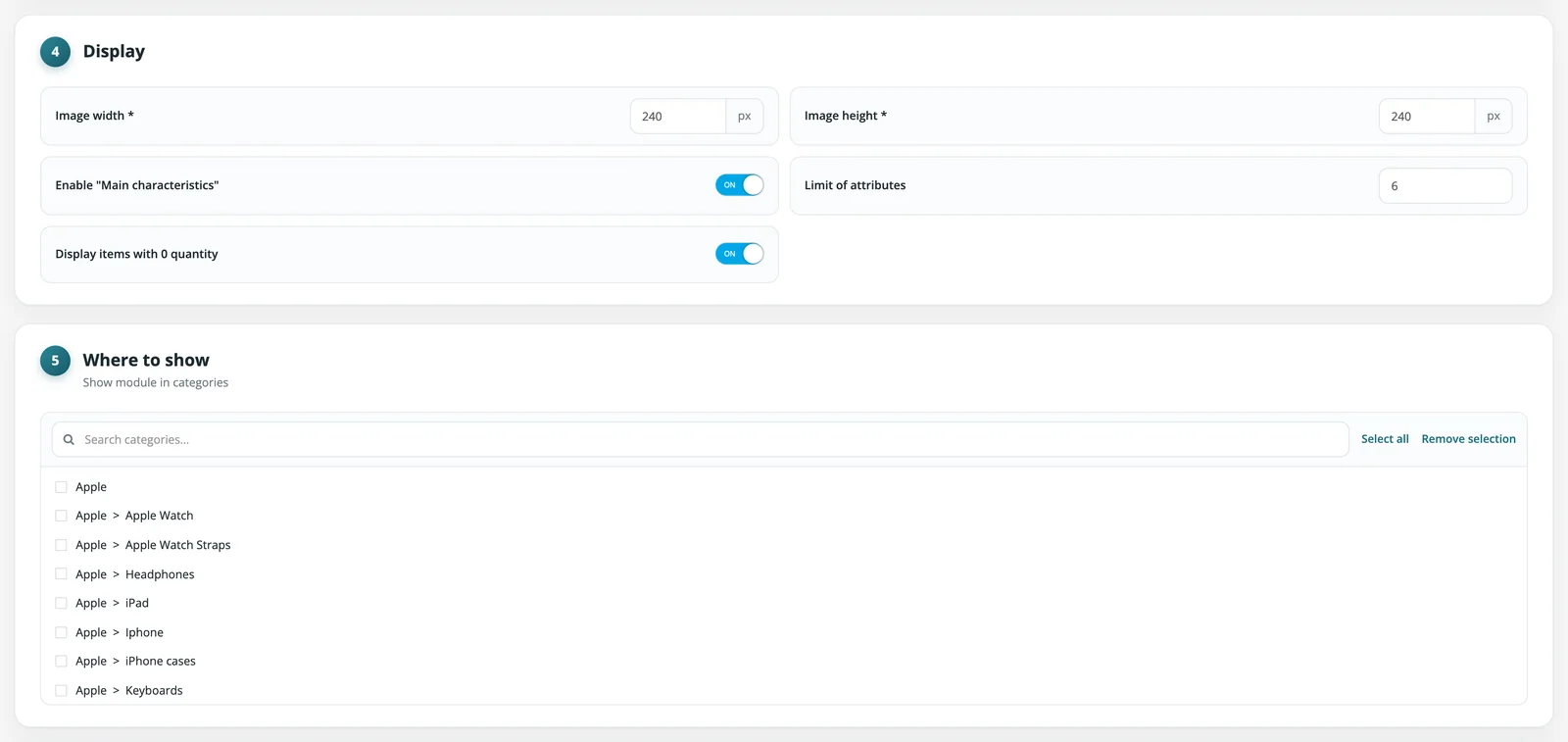The image size is (1568, 742).
Task: Check the top-level Apple category
Action: 61,487
